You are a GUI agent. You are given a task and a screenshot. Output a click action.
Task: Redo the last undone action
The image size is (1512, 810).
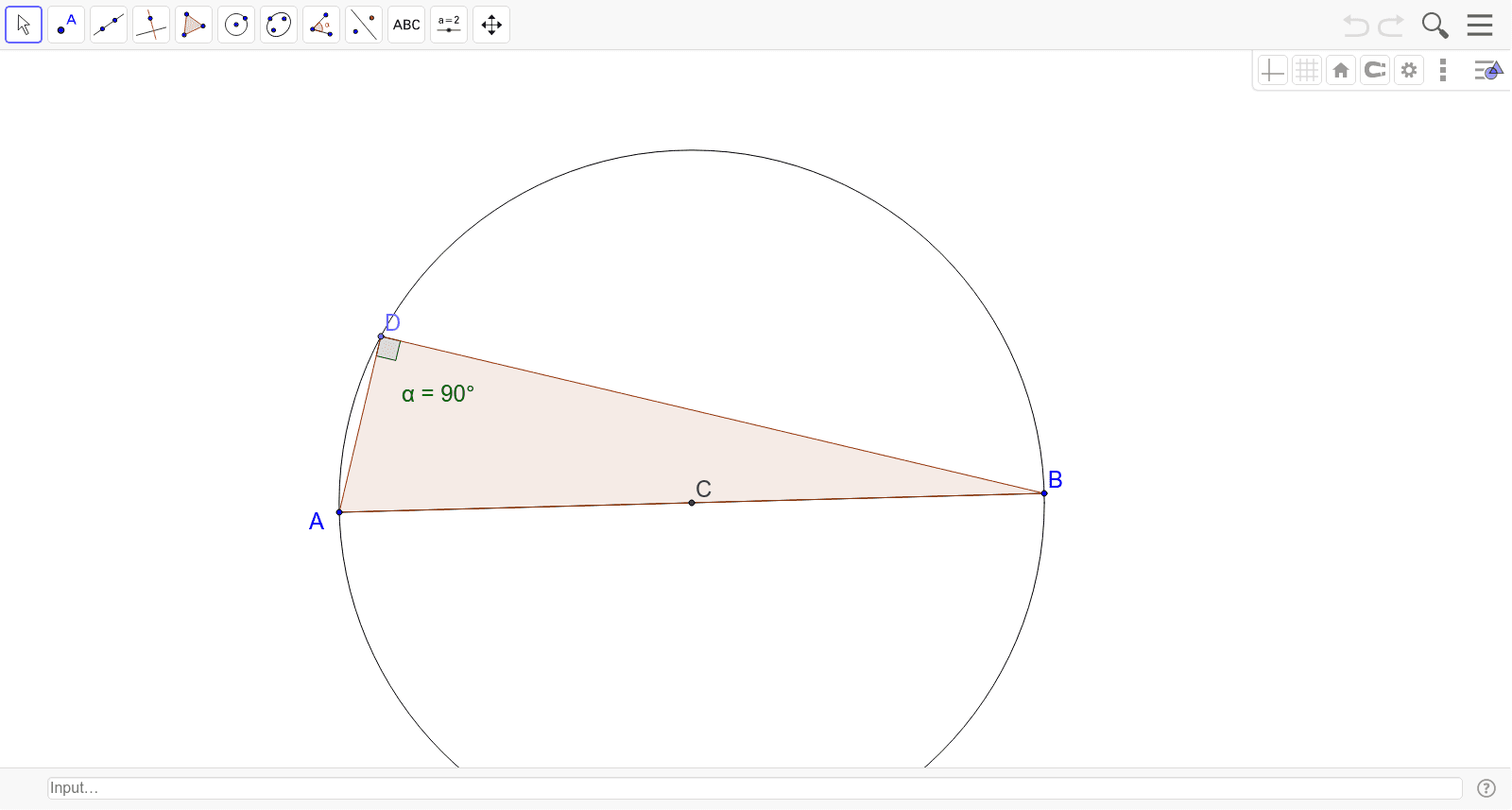1391,26
